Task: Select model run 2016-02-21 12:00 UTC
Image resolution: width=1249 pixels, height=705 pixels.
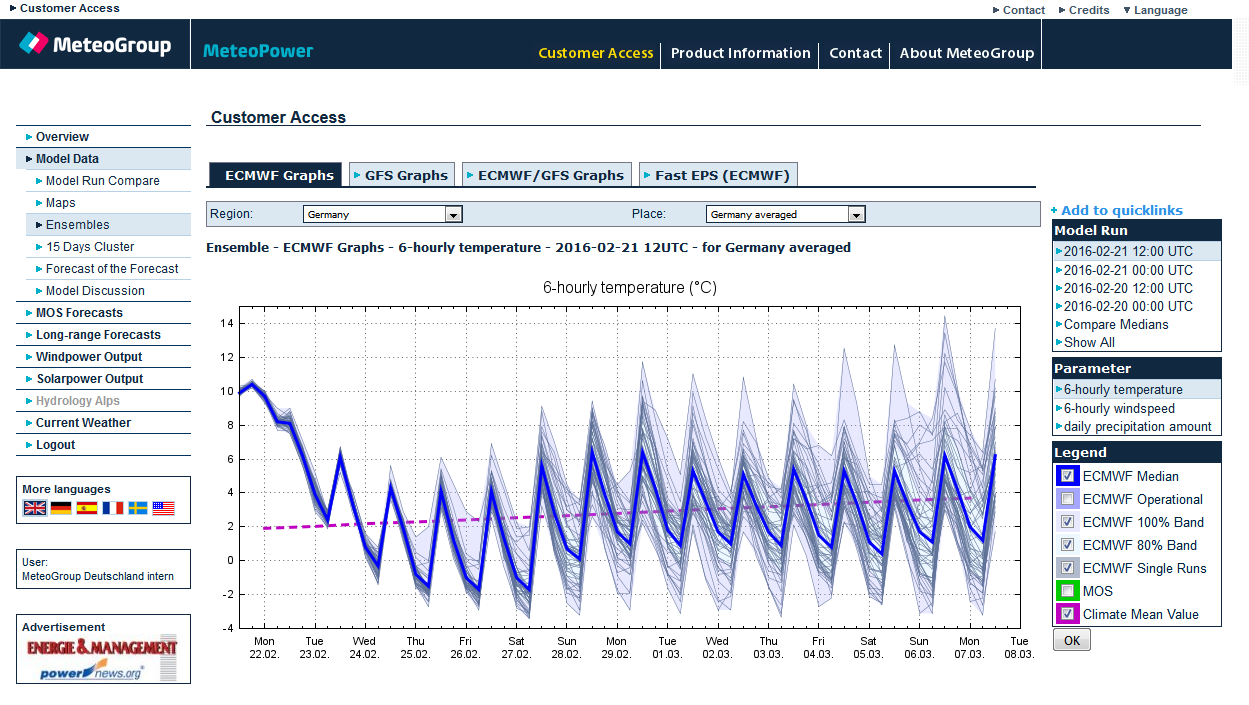Action: pos(1137,252)
